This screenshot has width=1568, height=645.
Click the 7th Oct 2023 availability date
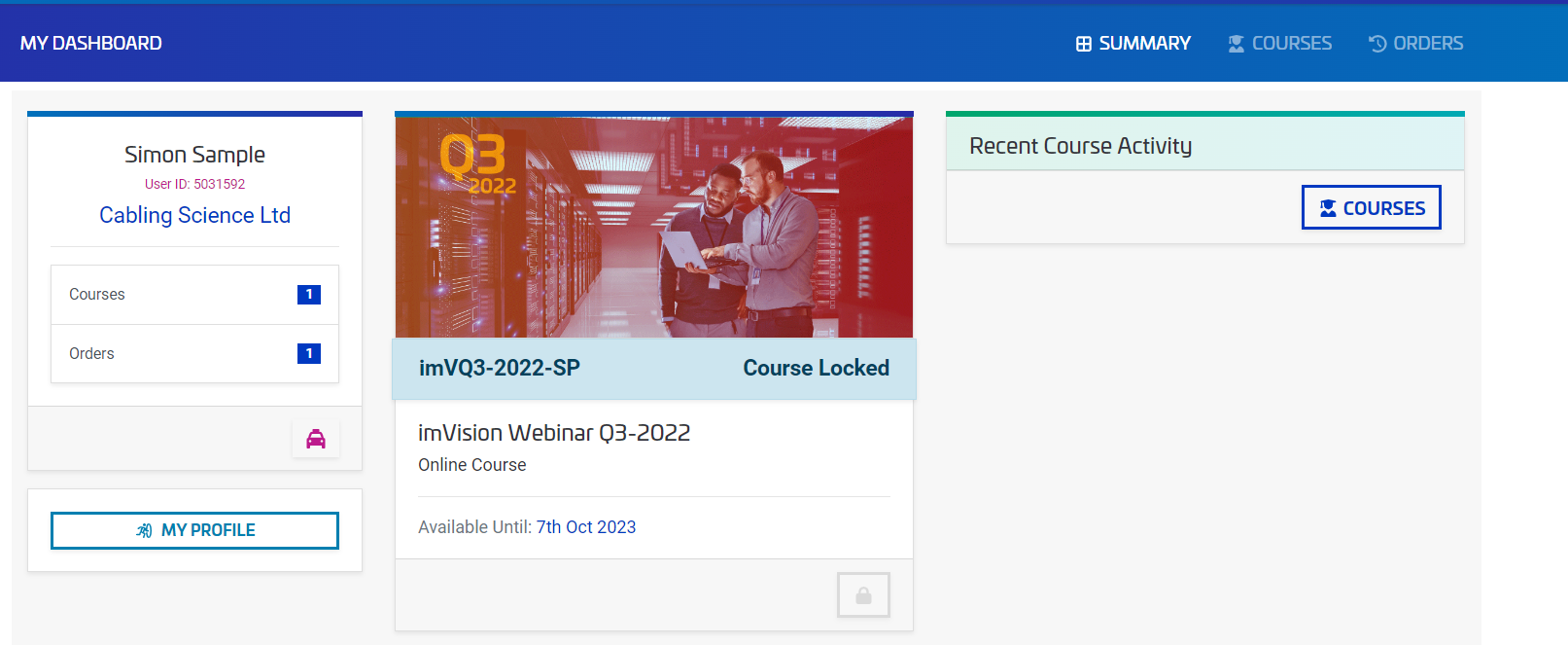[x=586, y=527]
